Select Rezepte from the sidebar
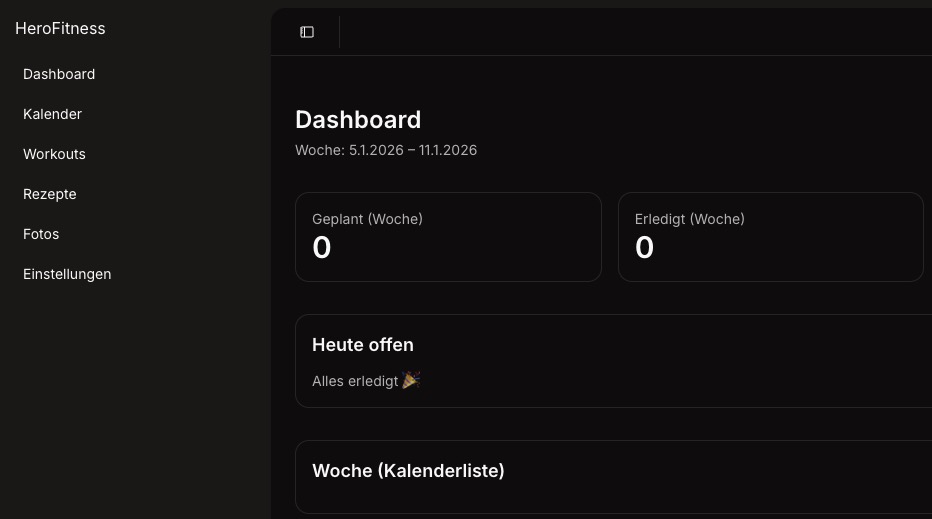932x519 pixels. coord(50,194)
